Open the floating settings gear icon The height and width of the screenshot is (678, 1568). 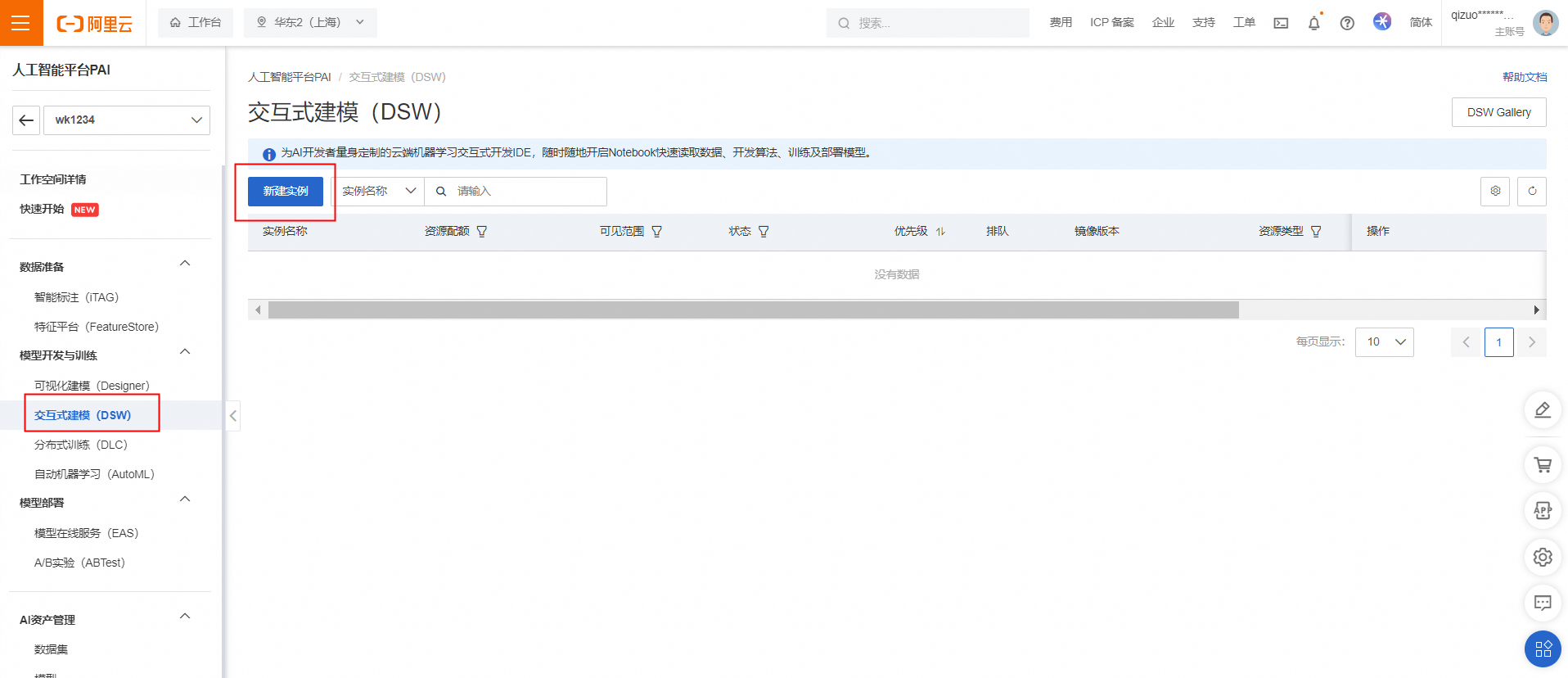(x=1543, y=557)
